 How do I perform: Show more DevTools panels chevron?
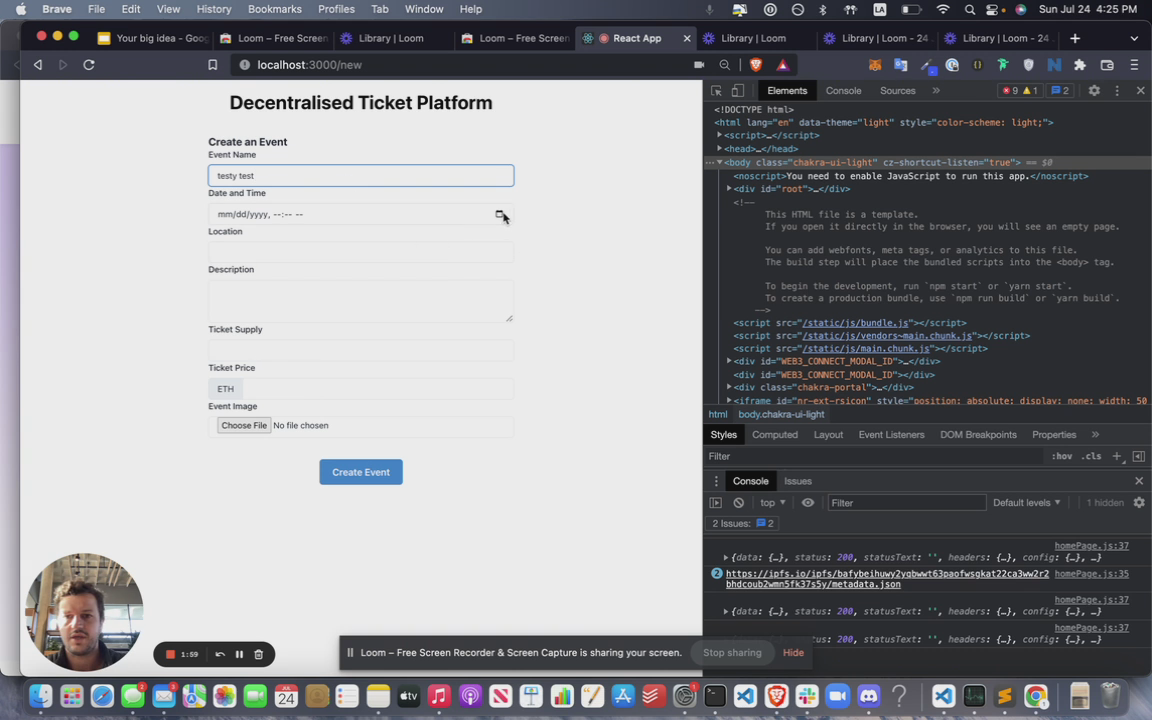[x=936, y=90]
